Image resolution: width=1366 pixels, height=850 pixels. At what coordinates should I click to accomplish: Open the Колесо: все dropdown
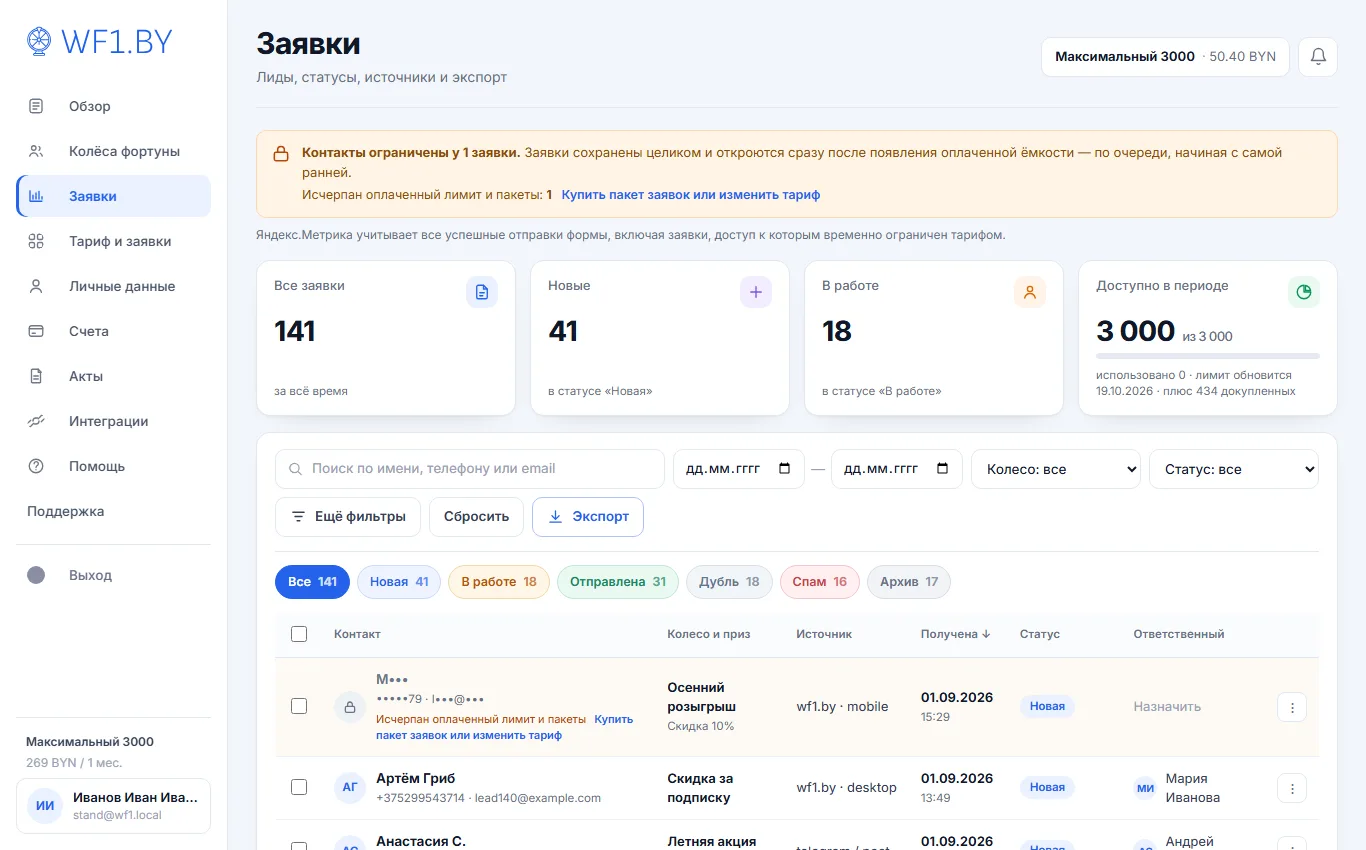tap(1056, 469)
